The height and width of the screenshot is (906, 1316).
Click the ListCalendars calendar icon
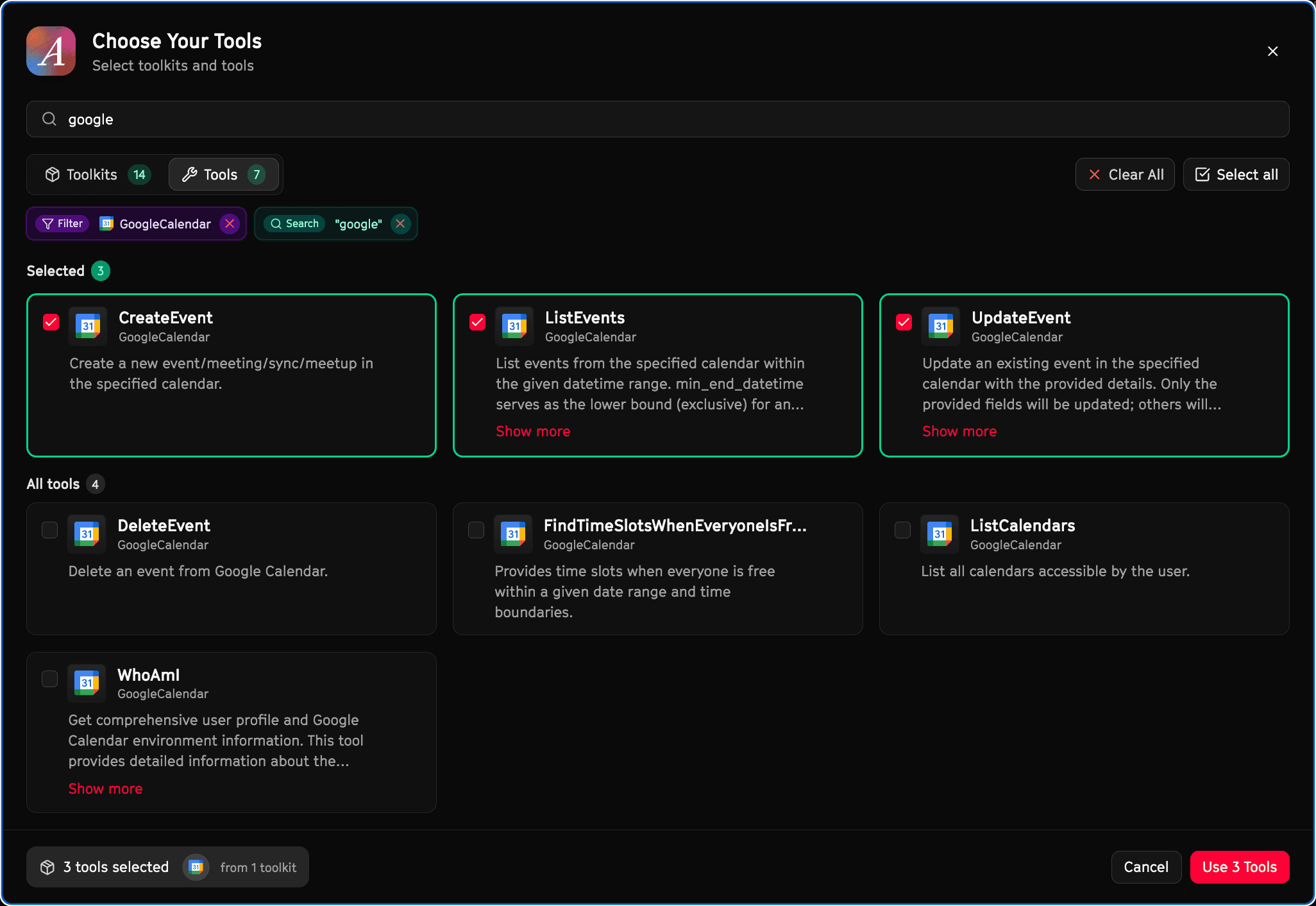point(940,534)
